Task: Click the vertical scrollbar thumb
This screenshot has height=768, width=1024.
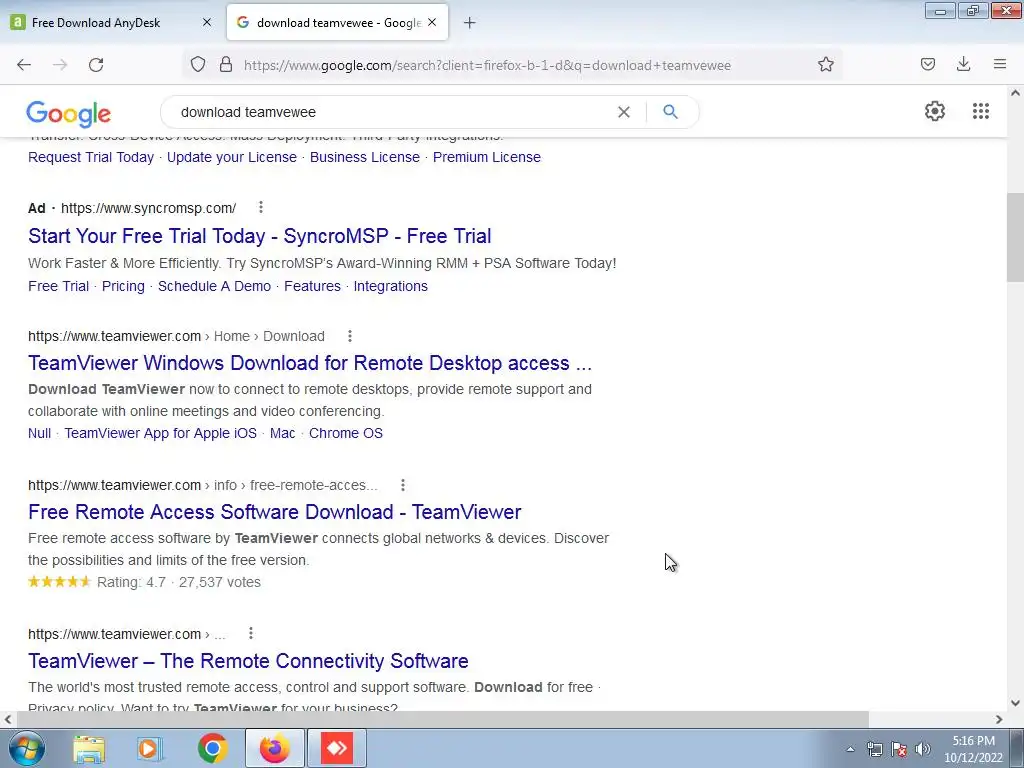Action: pyautogui.click(x=1015, y=238)
